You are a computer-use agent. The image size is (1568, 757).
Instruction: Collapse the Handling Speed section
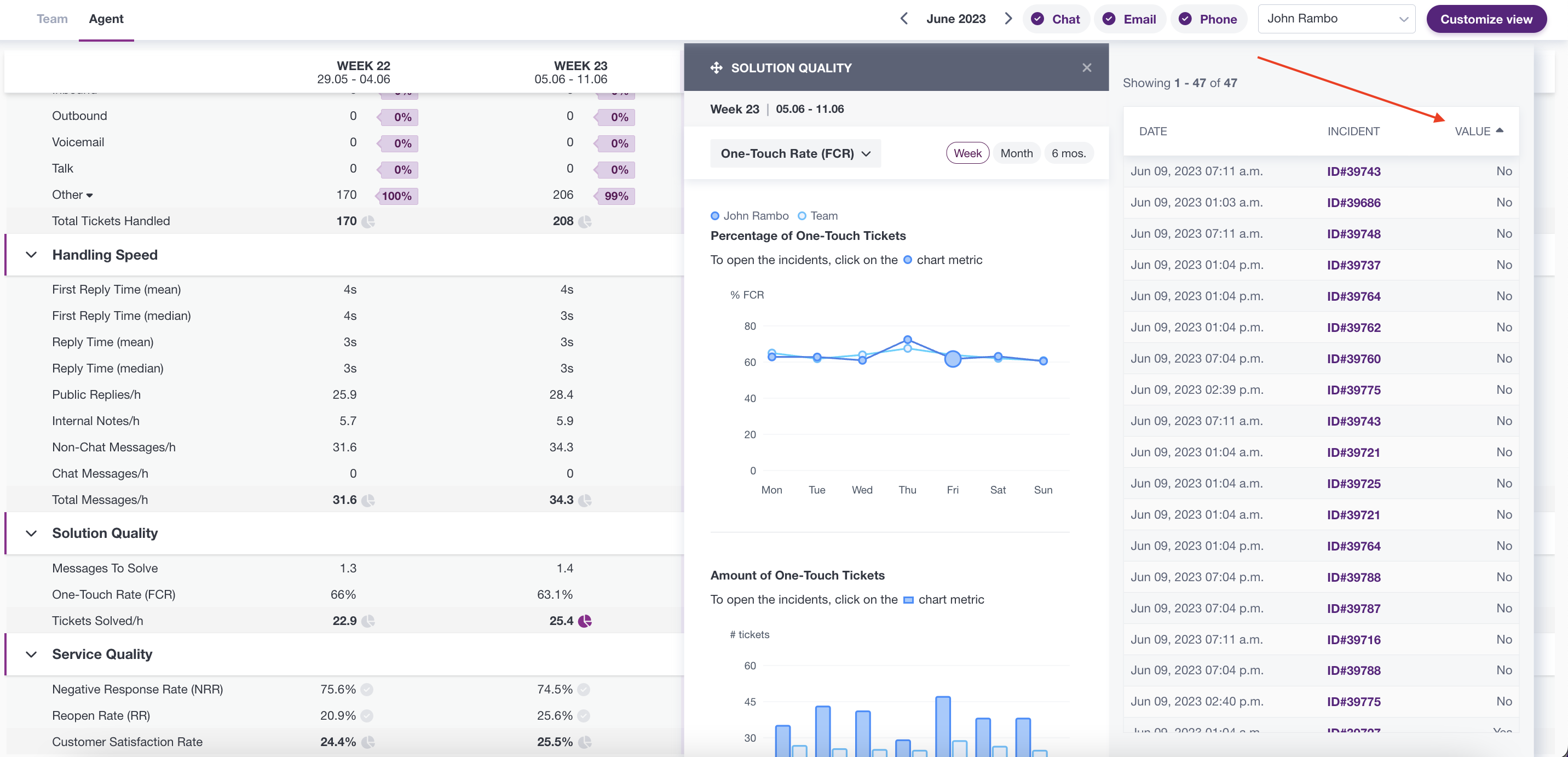tap(31, 255)
